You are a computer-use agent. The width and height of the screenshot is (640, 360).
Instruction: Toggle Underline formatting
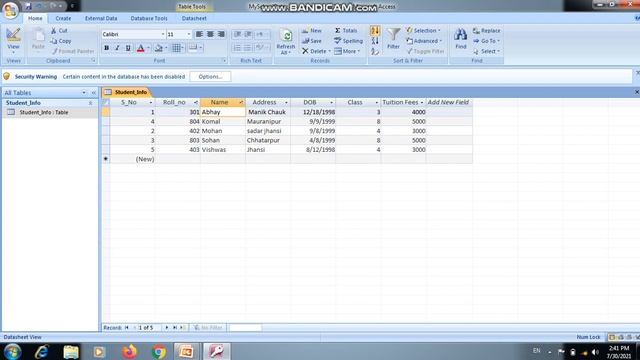tap(128, 48)
